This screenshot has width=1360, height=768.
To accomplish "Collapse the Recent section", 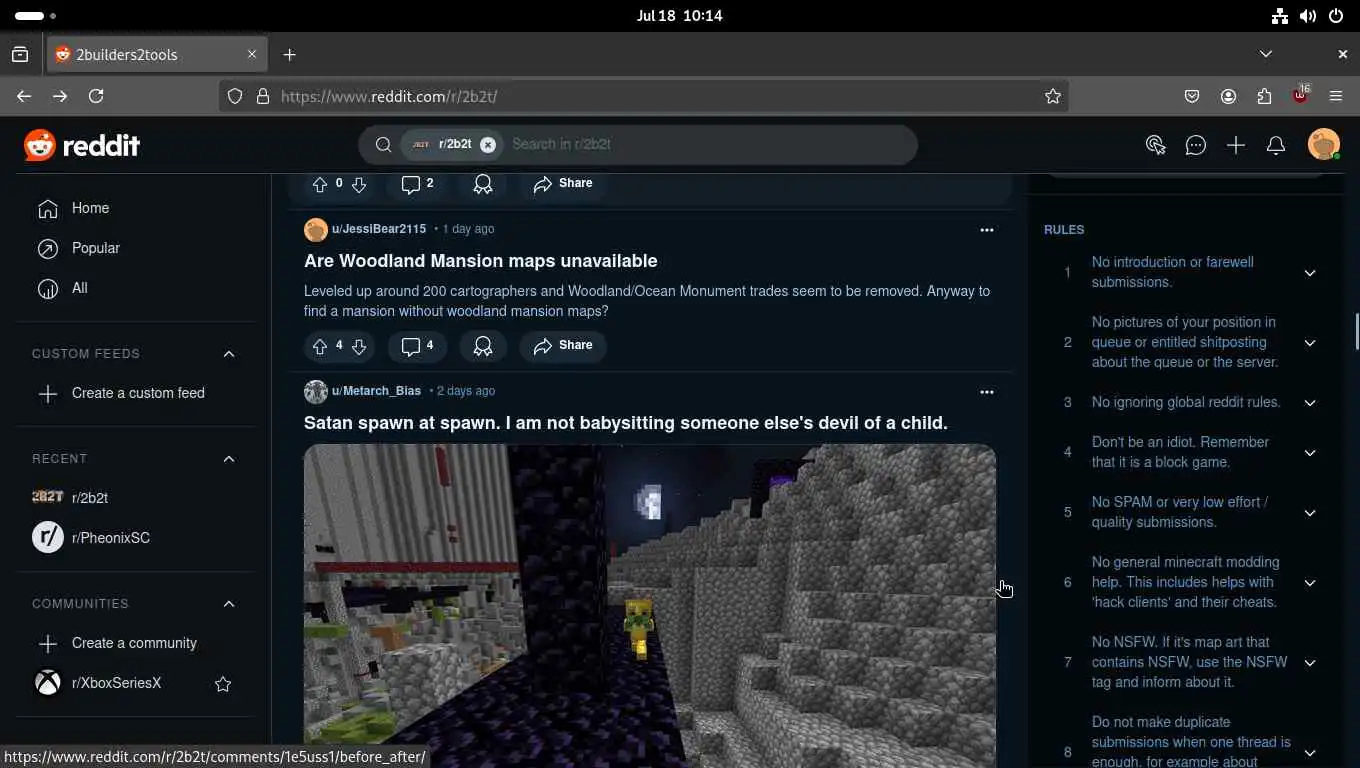I will 229,459.
